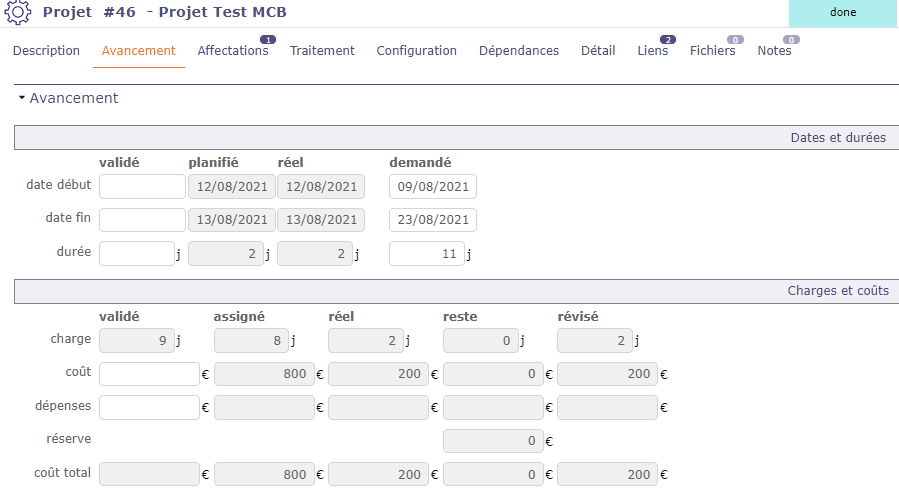The image size is (899, 493).
Task: Click the project gear icon
Action: tap(18, 13)
